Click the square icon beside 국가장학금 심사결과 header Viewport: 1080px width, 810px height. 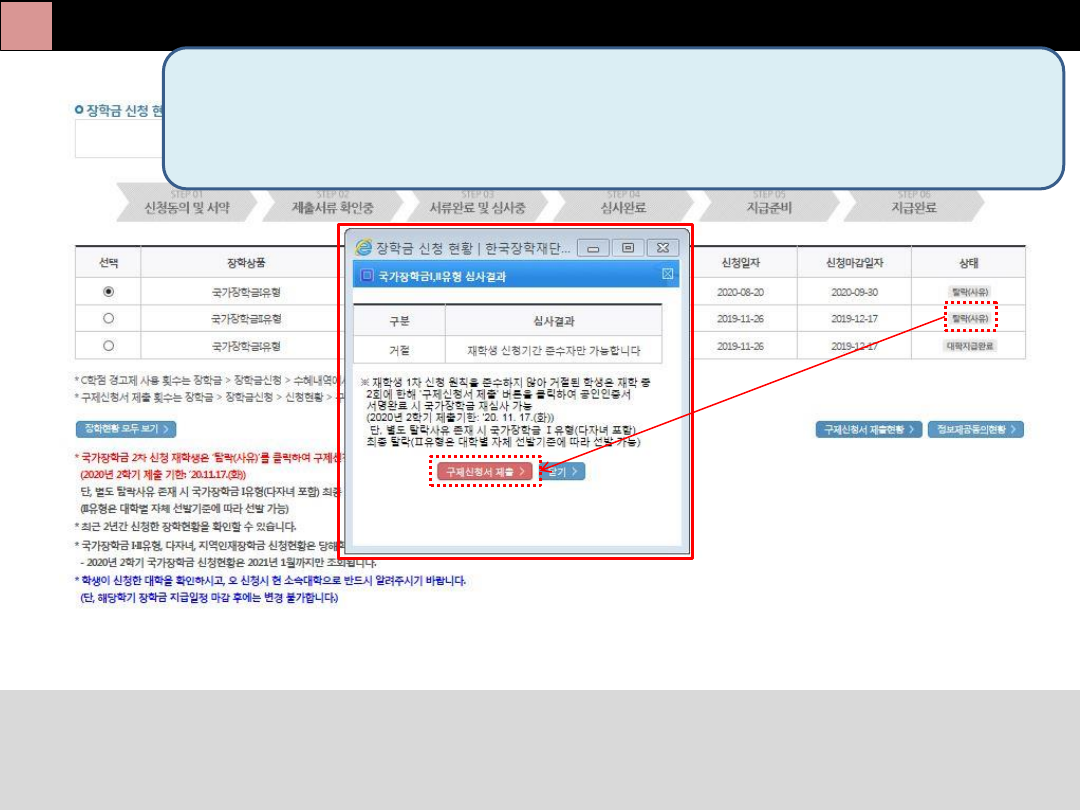click(x=367, y=276)
